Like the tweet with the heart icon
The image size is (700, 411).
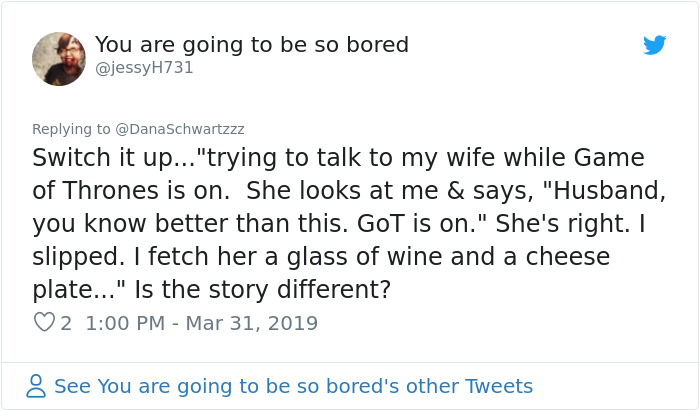pos(44,323)
